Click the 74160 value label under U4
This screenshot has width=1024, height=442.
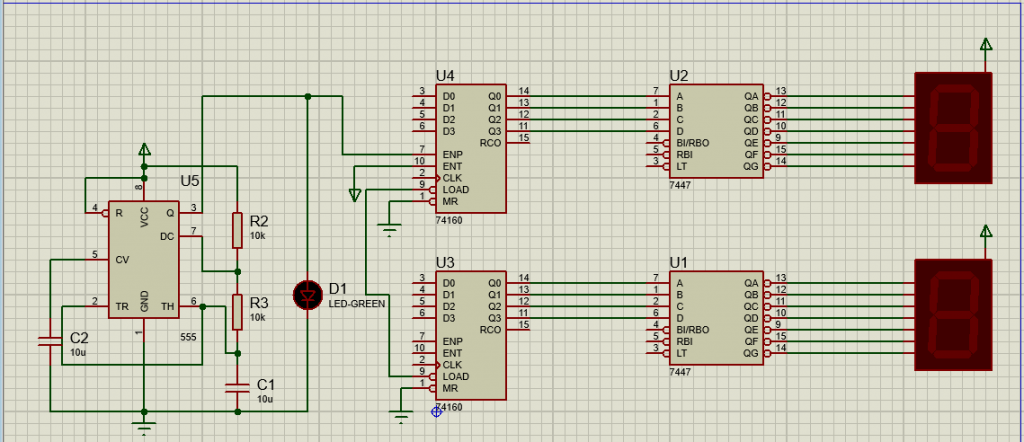[449, 221]
